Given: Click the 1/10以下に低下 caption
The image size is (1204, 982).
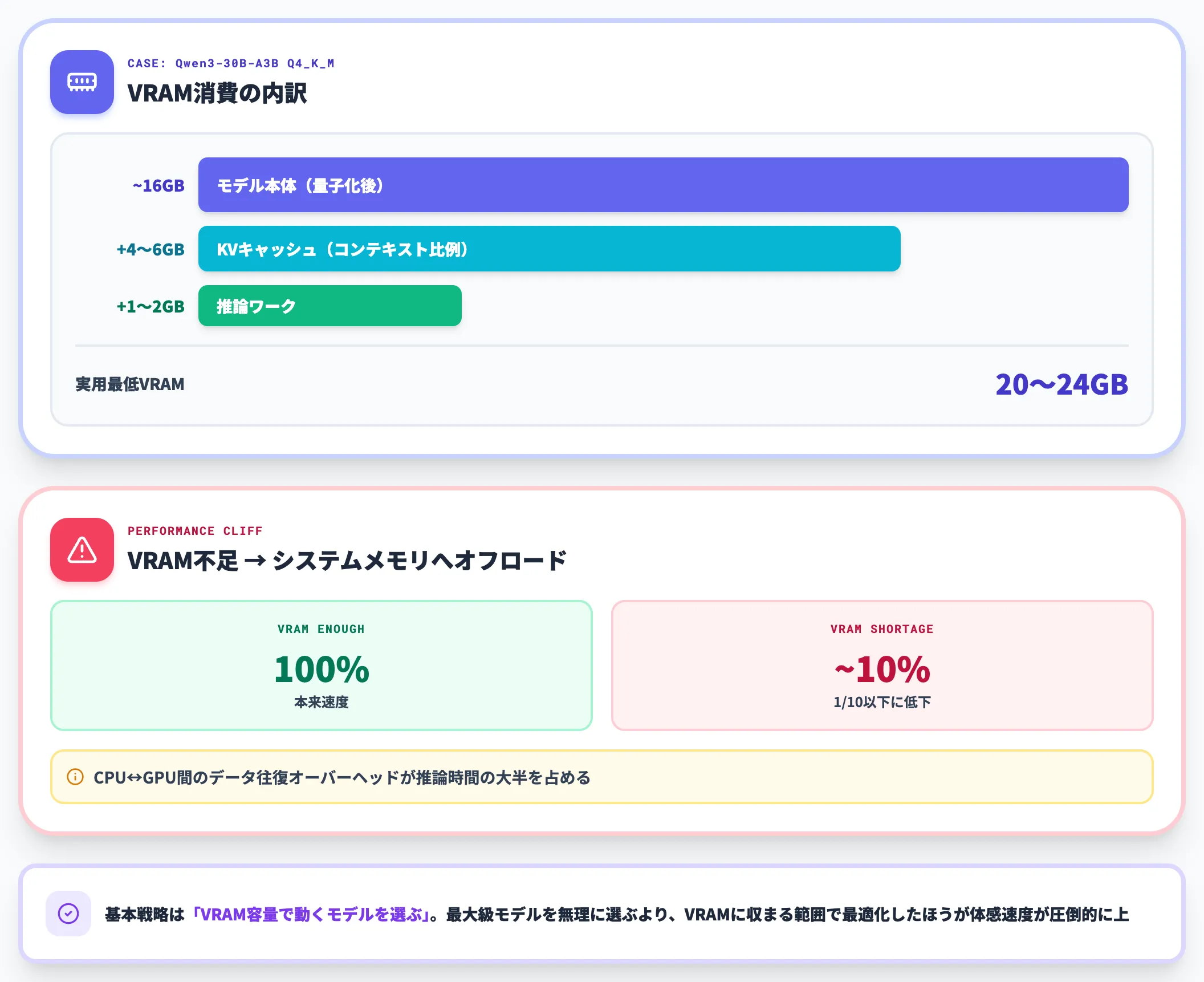Looking at the screenshot, I should tap(882, 702).
